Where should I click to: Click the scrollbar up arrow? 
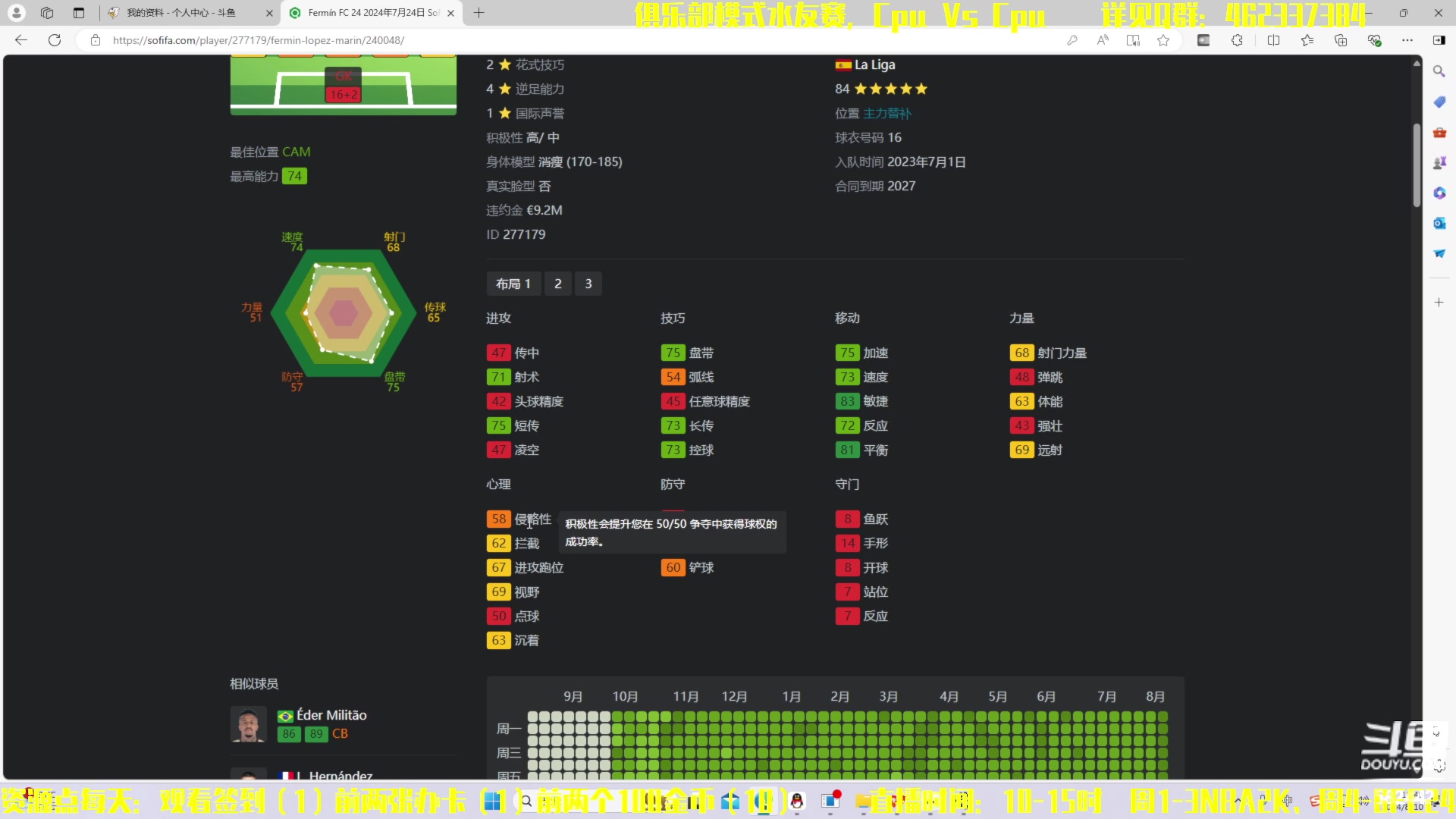1417,63
